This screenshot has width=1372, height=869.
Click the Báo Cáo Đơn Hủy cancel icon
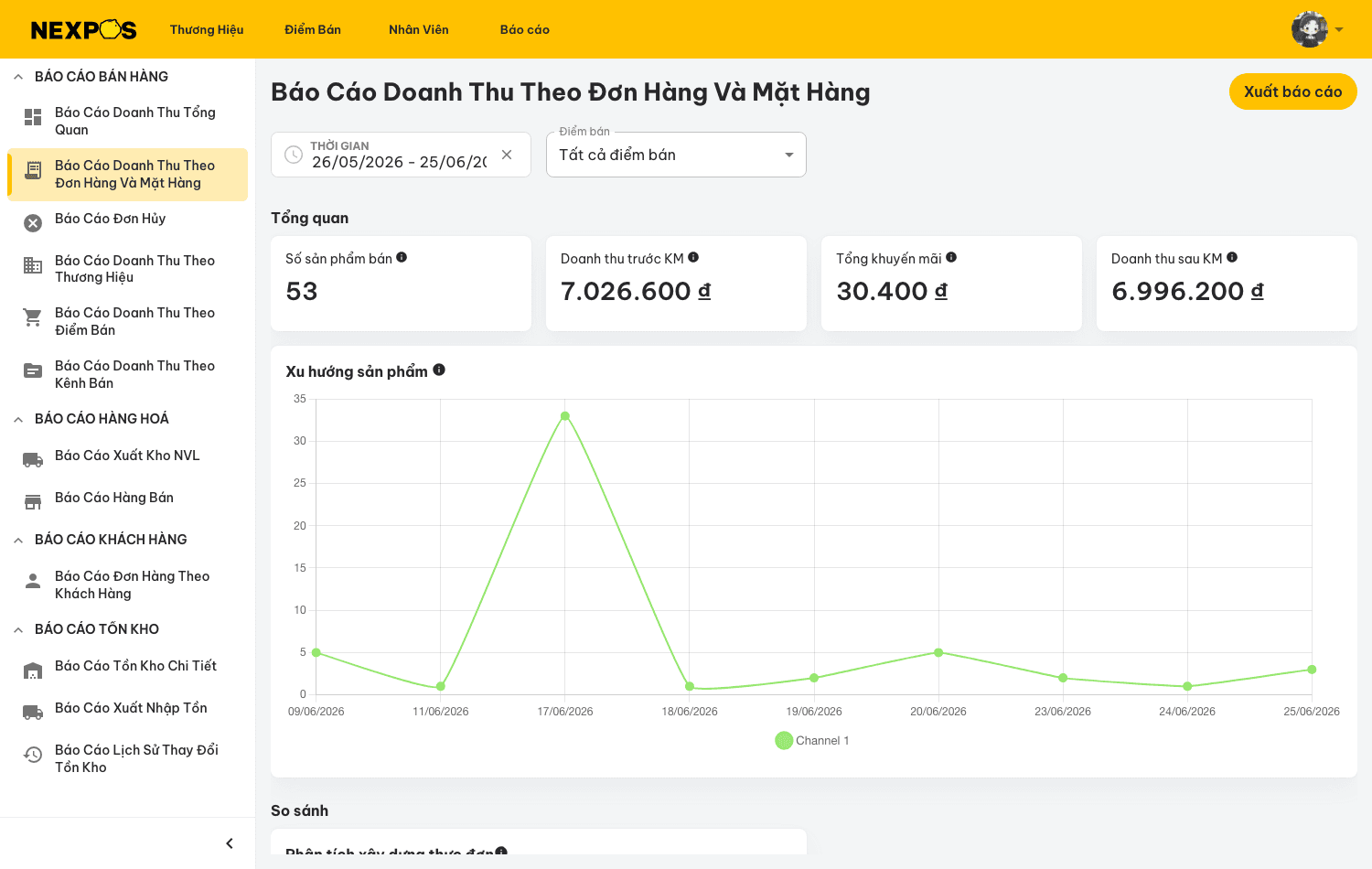(x=33, y=223)
